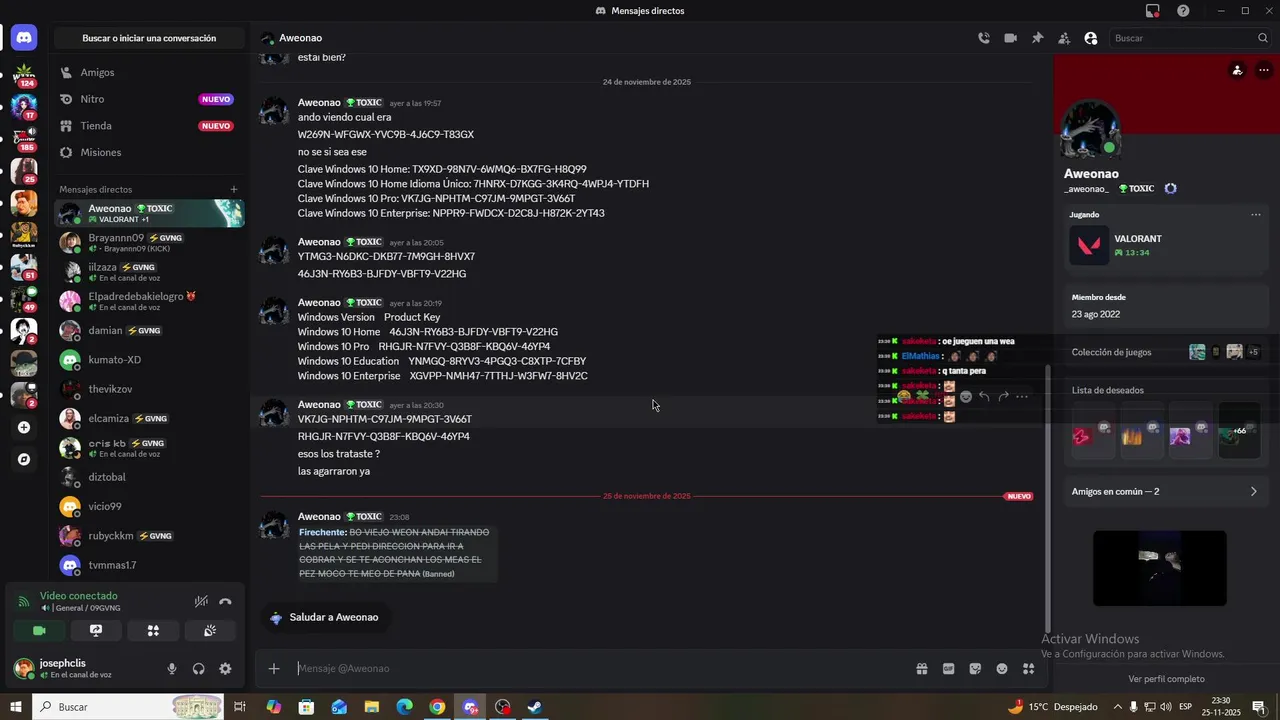
Task: Start a voice call with Aweonao
Action: click(984, 38)
